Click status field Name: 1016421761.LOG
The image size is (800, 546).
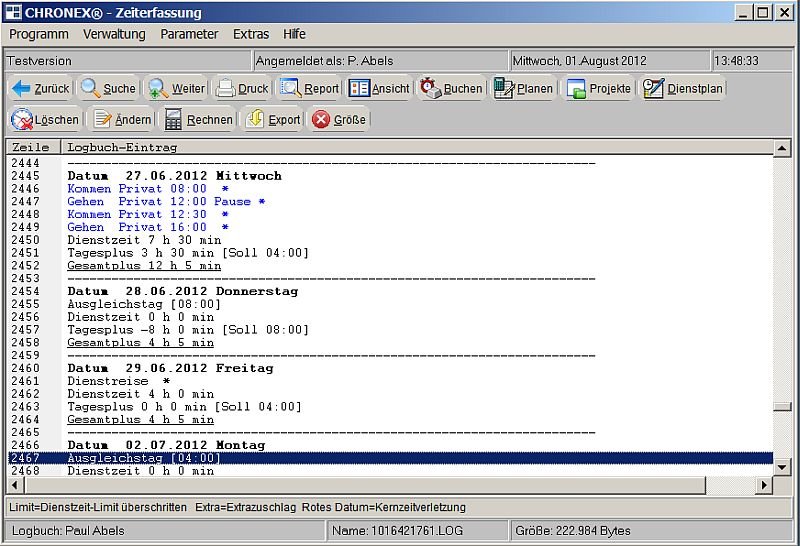[x=417, y=531]
